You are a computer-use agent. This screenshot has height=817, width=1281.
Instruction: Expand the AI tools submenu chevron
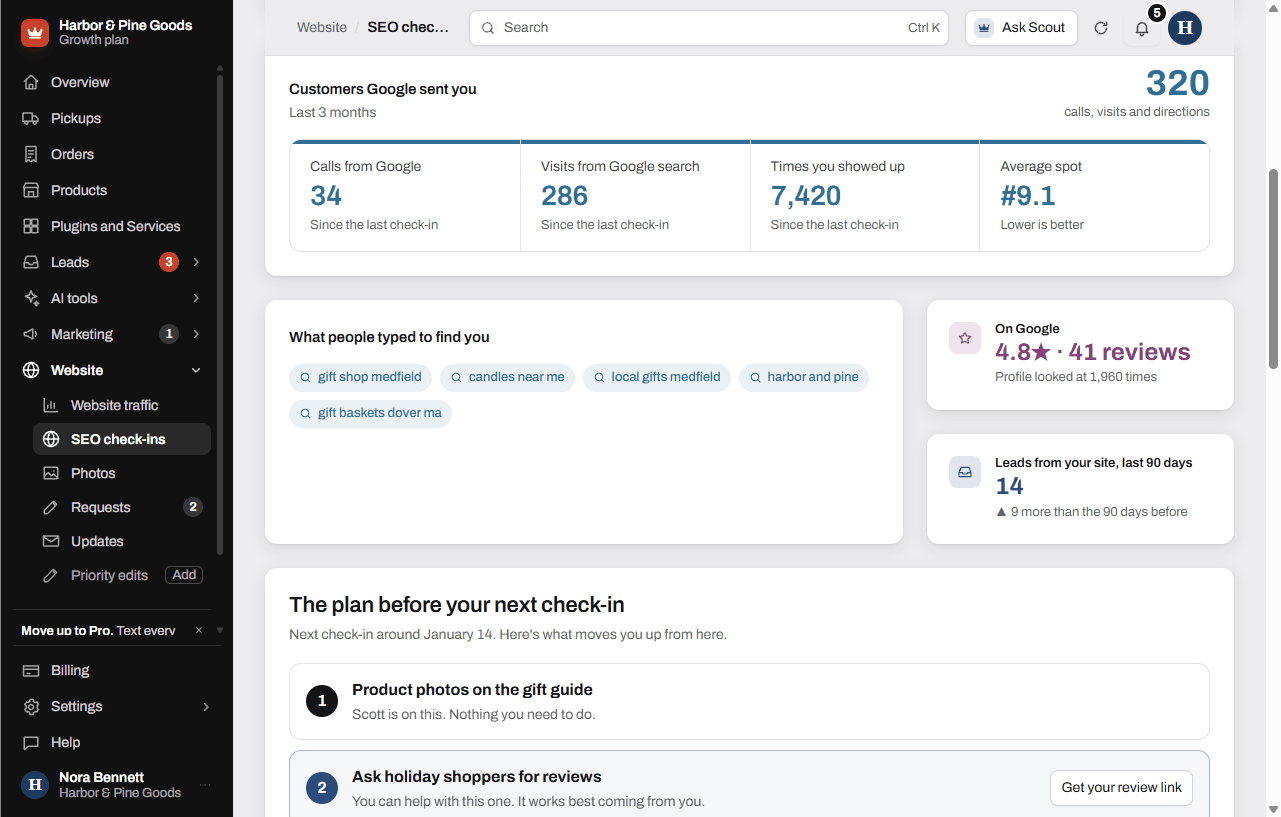tap(196, 298)
